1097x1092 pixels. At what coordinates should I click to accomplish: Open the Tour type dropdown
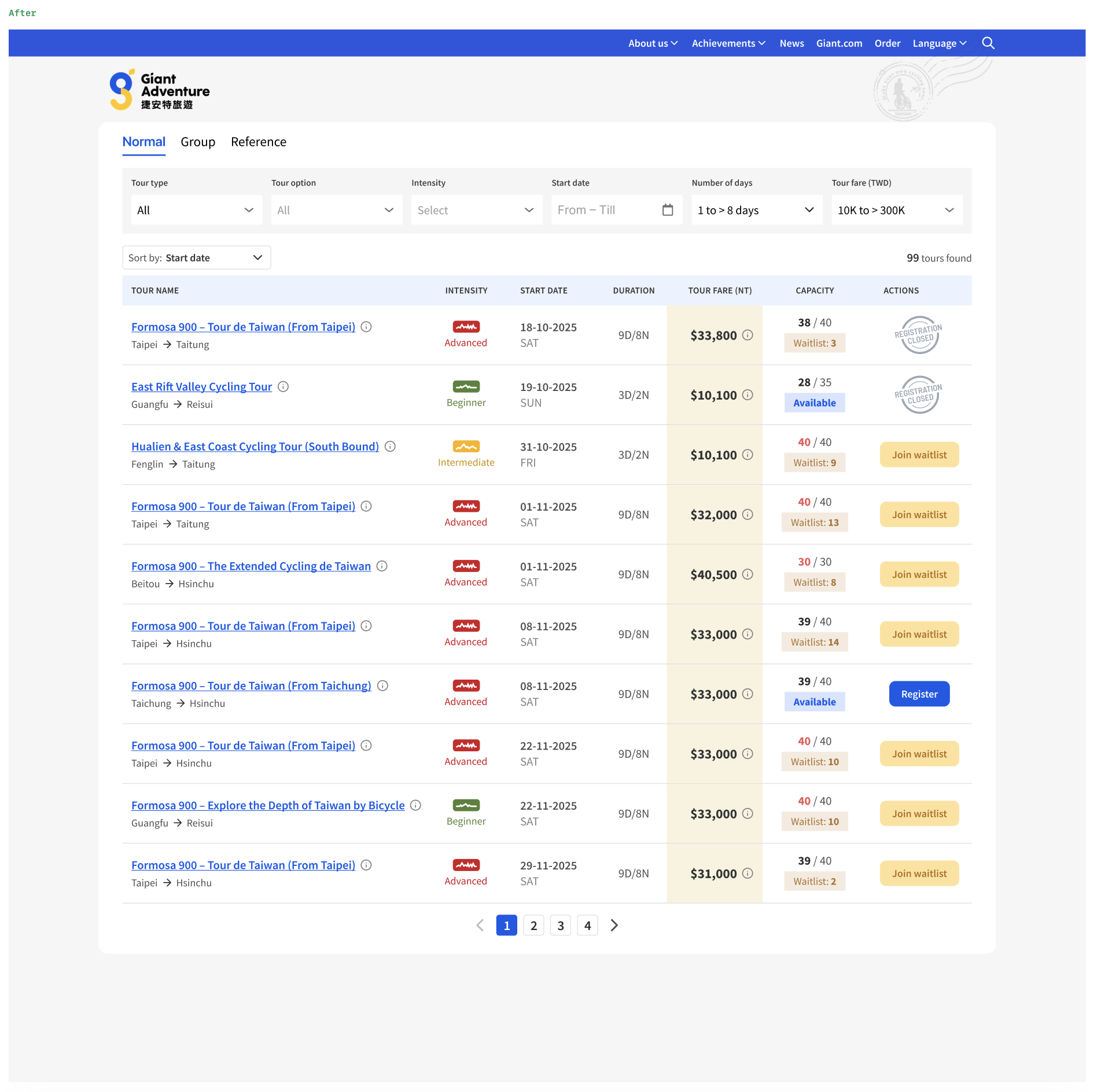(x=196, y=209)
